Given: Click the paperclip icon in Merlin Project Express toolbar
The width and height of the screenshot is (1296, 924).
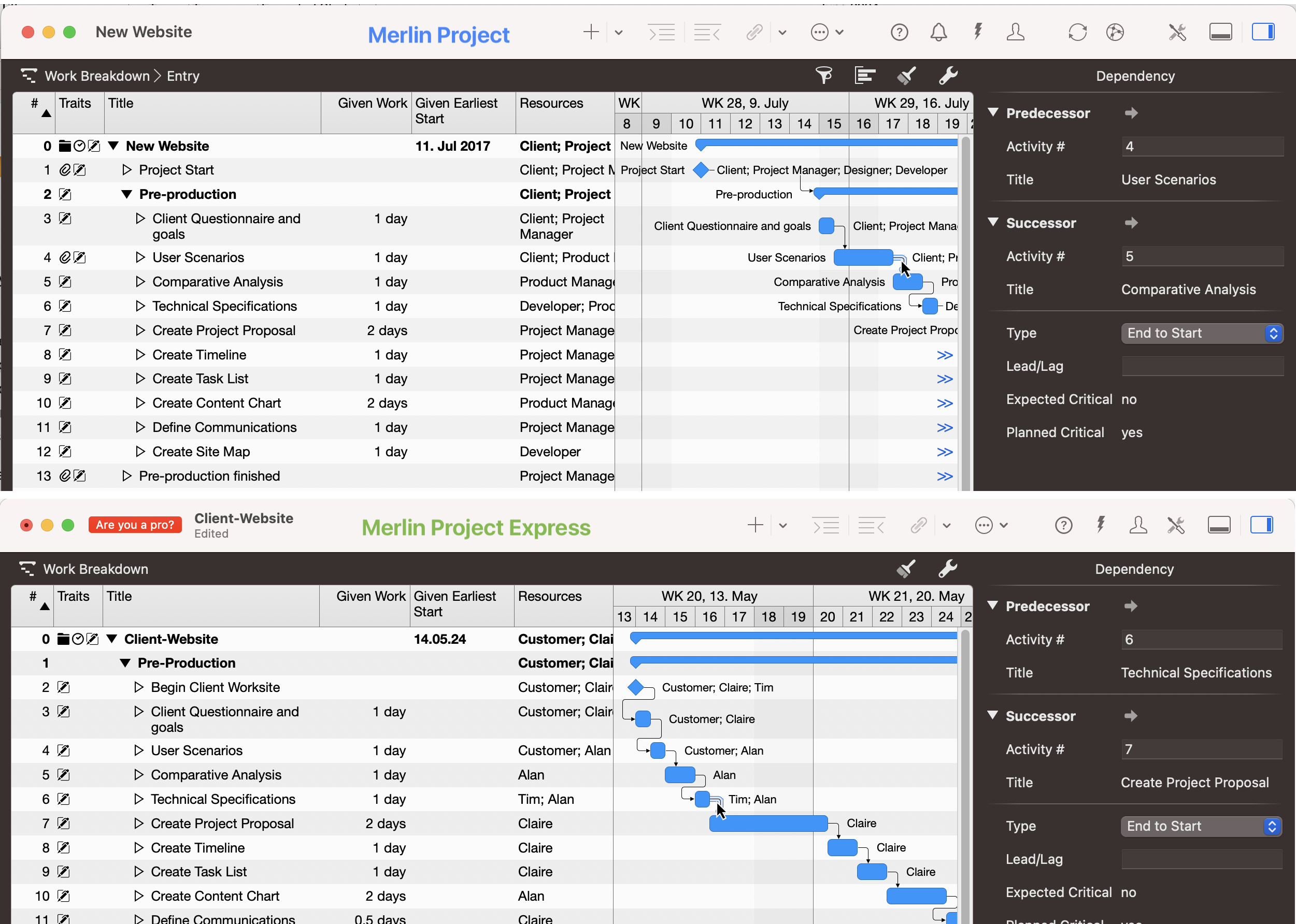Looking at the screenshot, I should click(x=919, y=525).
